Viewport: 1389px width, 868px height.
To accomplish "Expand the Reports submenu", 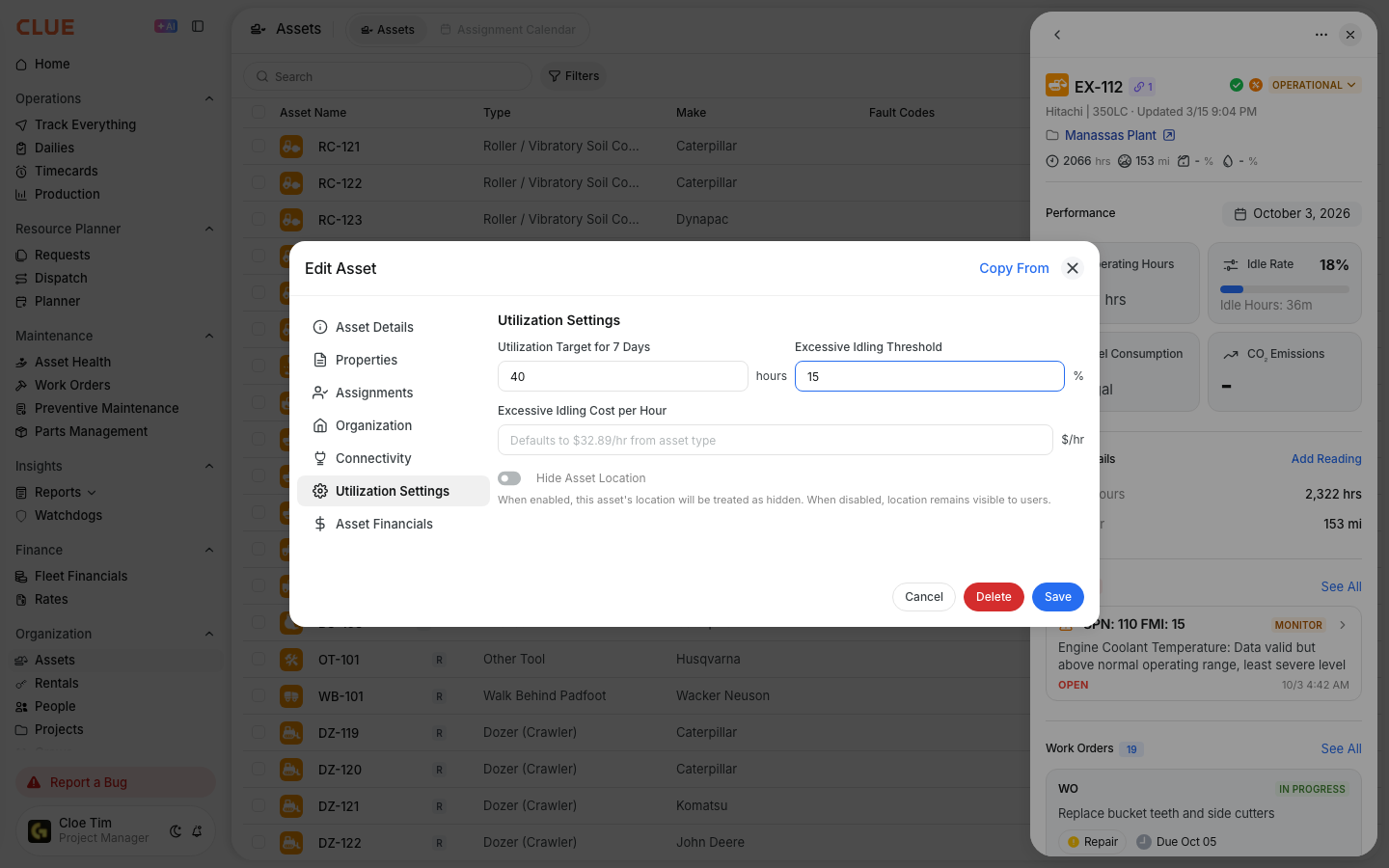I will [x=92, y=493].
